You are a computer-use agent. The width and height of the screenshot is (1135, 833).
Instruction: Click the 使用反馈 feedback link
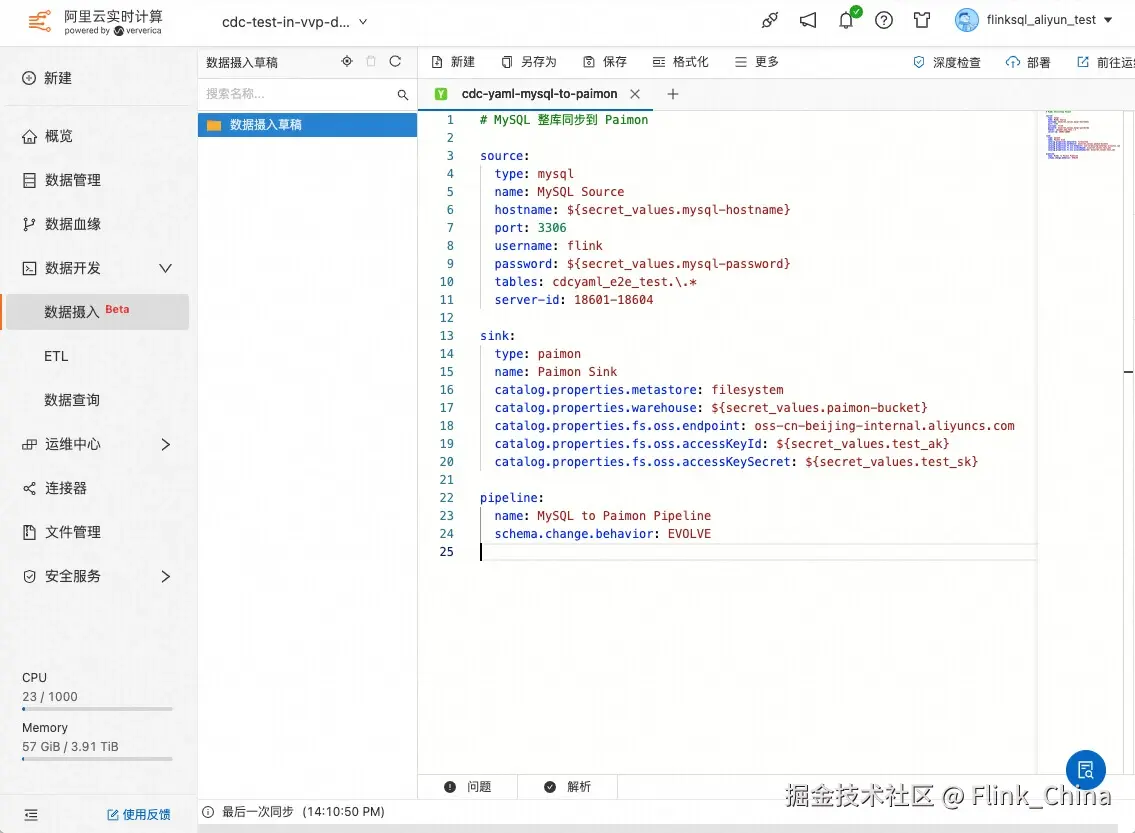coord(139,815)
